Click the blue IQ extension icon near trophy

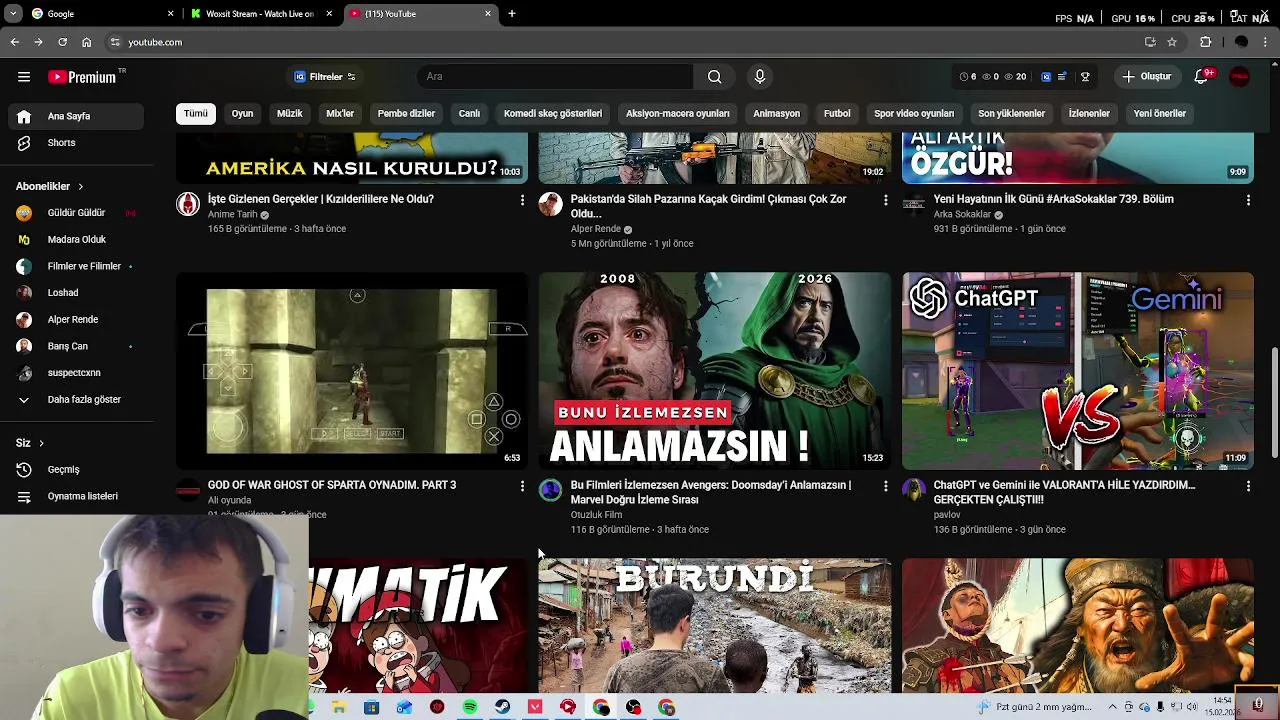[1046, 77]
